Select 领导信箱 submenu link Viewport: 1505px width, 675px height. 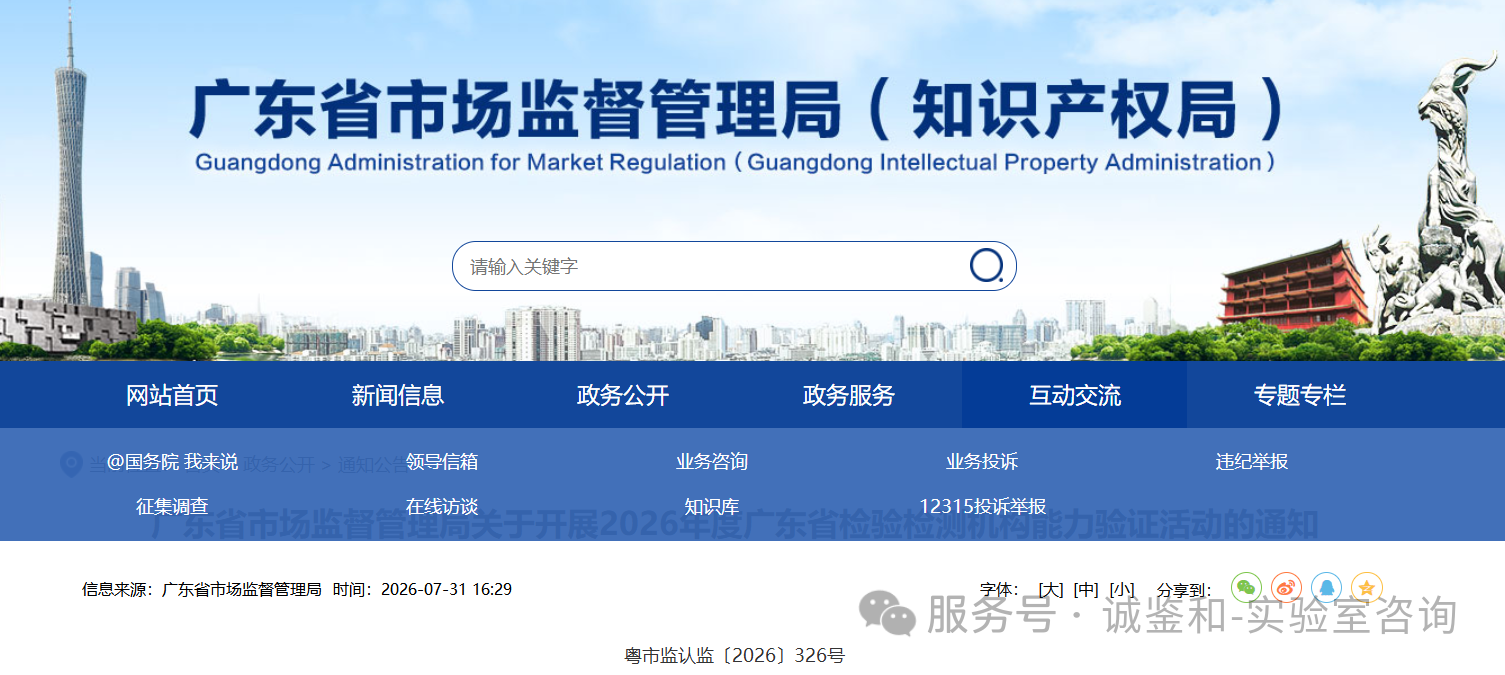click(x=442, y=462)
